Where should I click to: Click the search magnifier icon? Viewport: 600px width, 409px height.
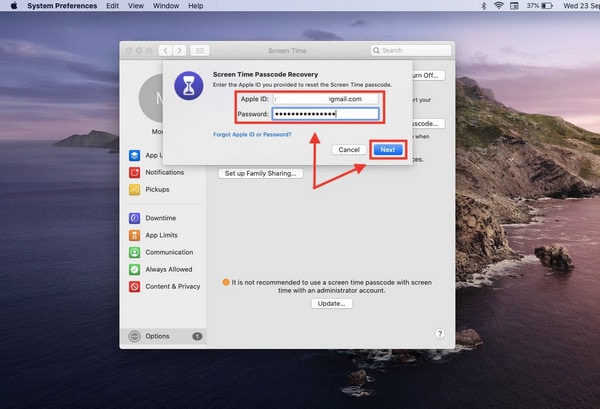pos(376,51)
